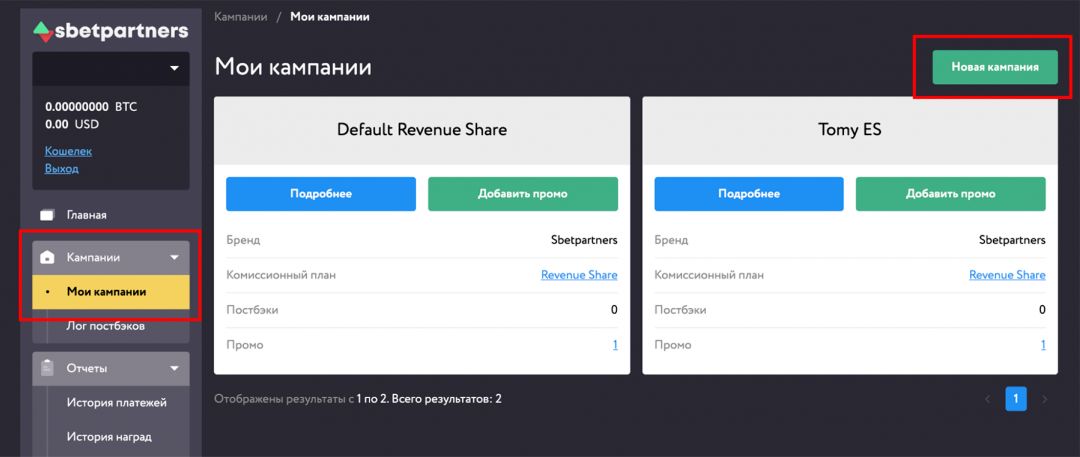Image resolution: width=1080 pixels, height=457 pixels.
Task: Click the Главная sidebar icon
Action: pos(47,215)
